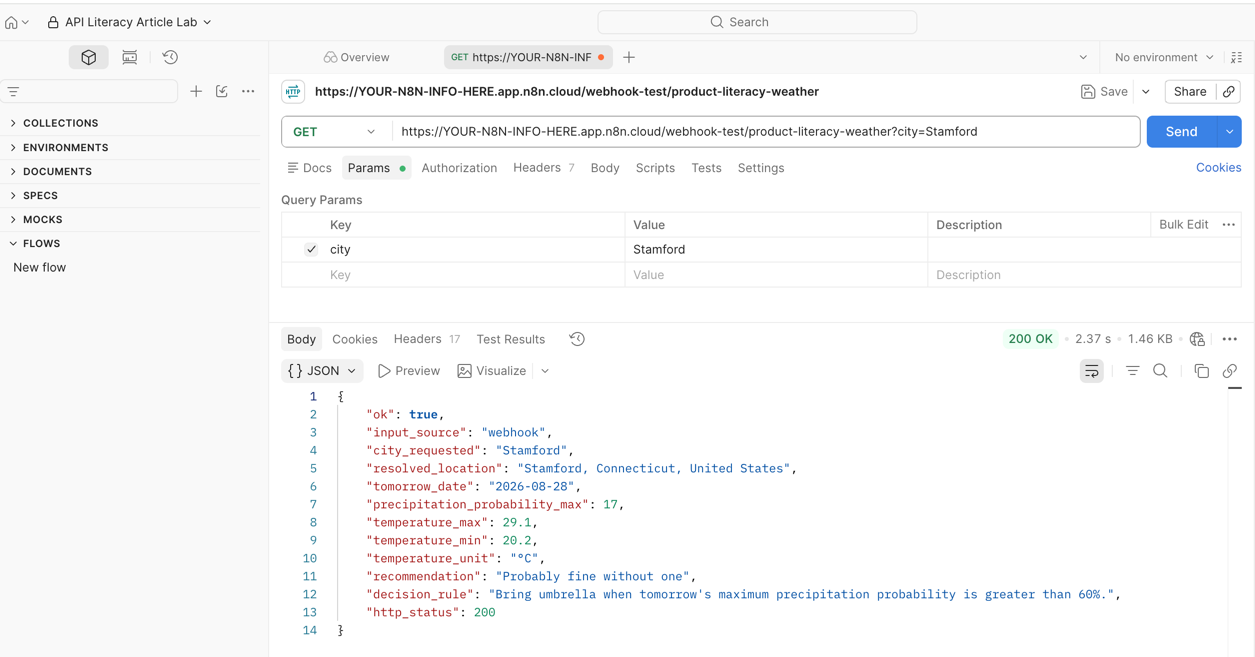Open the JSON format dropdown

[x=322, y=372]
